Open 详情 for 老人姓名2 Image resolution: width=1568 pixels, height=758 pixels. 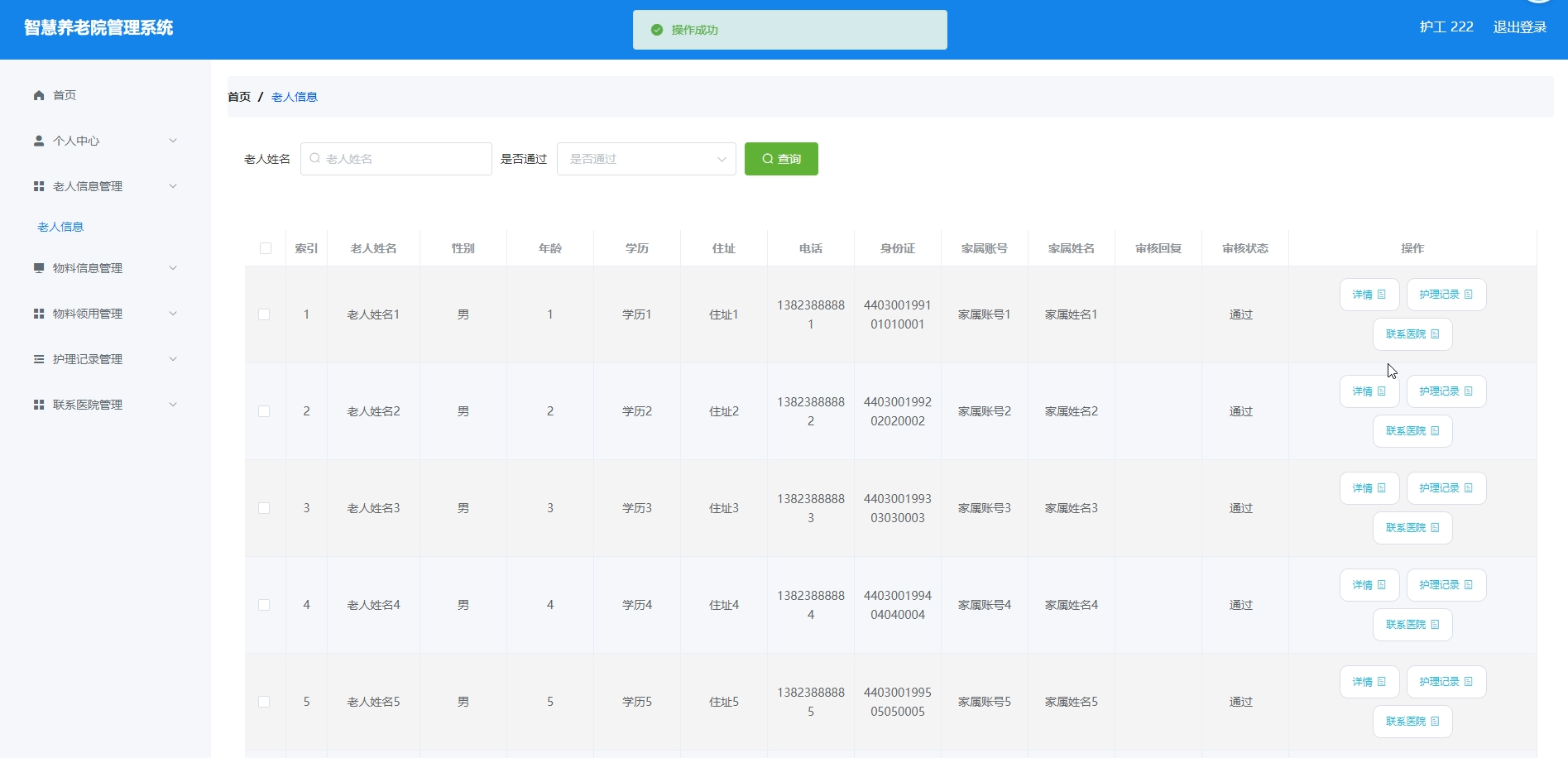point(1369,391)
